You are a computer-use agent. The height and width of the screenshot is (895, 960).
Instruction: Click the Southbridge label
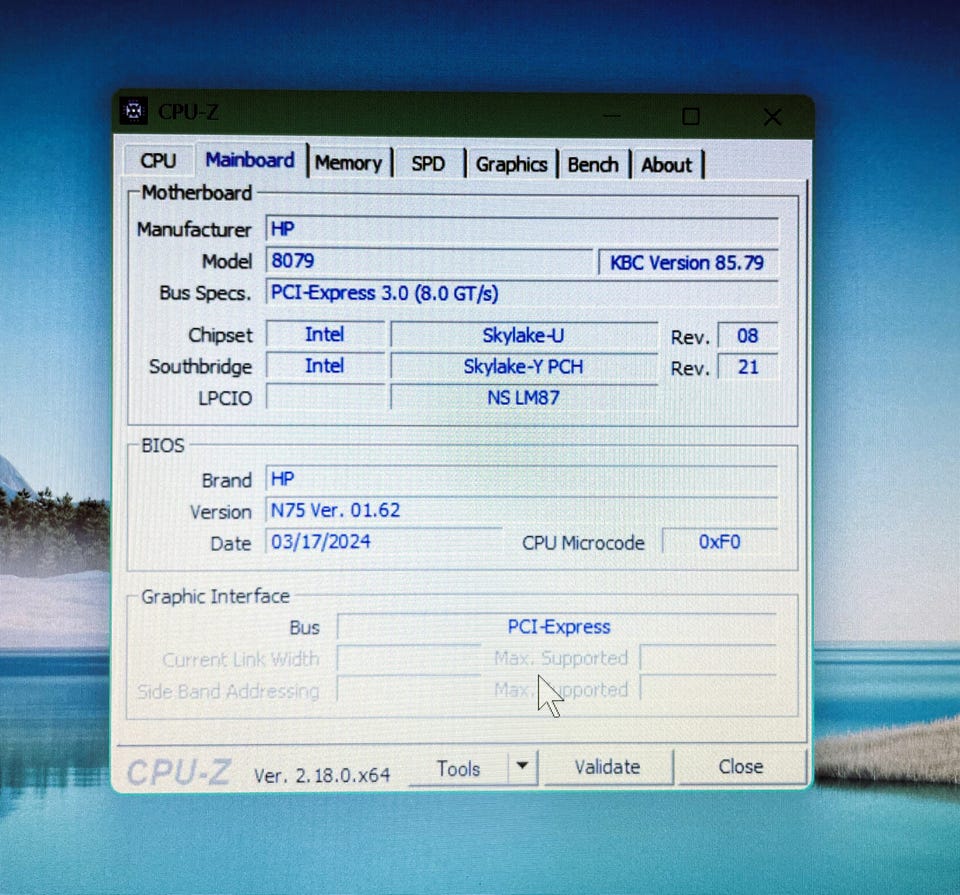(200, 367)
